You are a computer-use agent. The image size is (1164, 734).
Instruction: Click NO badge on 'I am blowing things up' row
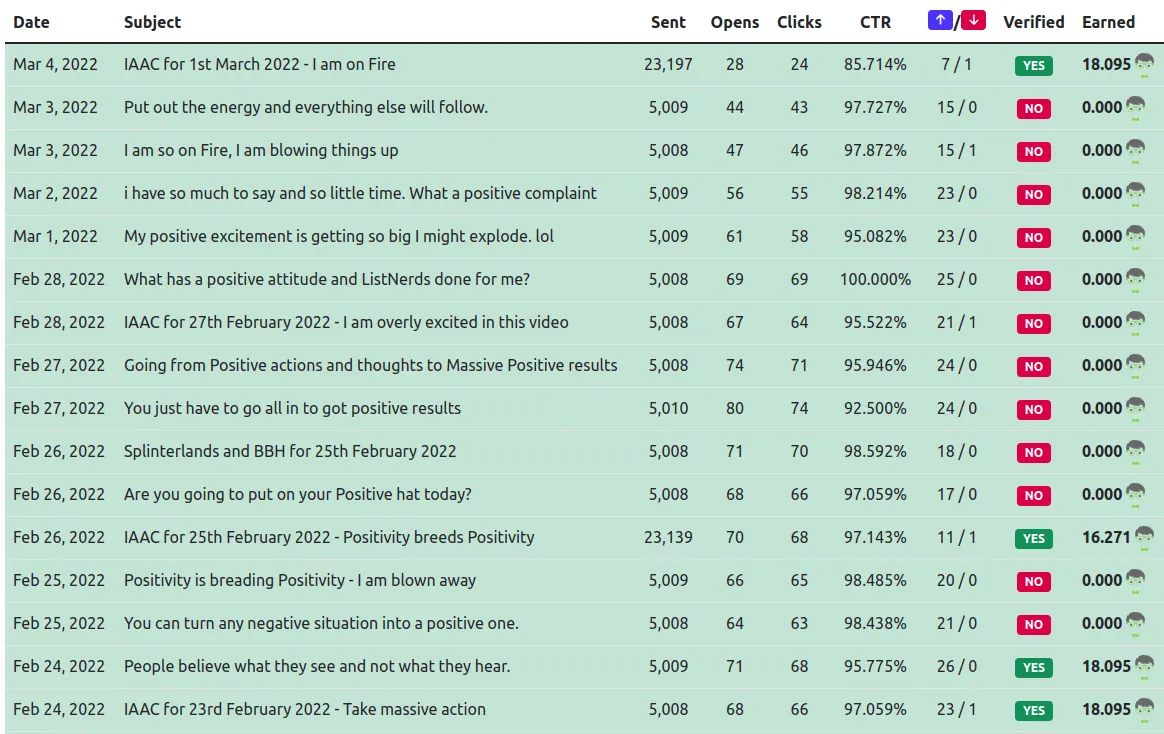click(1033, 152)
